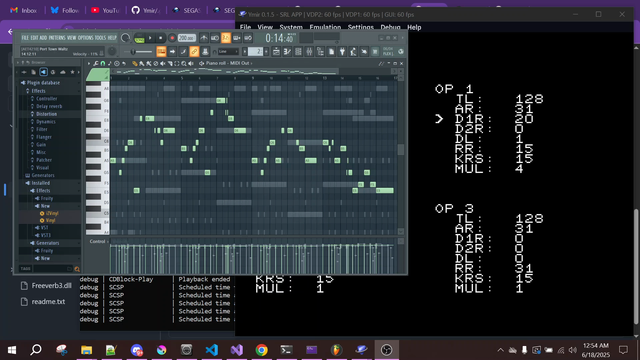Open the Browser view icon in FL toolbar
The height and width of the screenshot is (360, 640).
click(x=320, y=51)
